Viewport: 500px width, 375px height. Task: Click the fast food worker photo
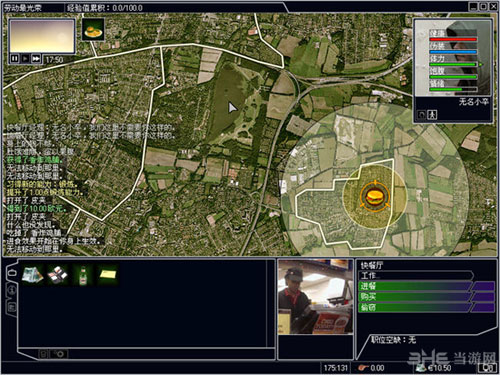[x=315, y=297]
